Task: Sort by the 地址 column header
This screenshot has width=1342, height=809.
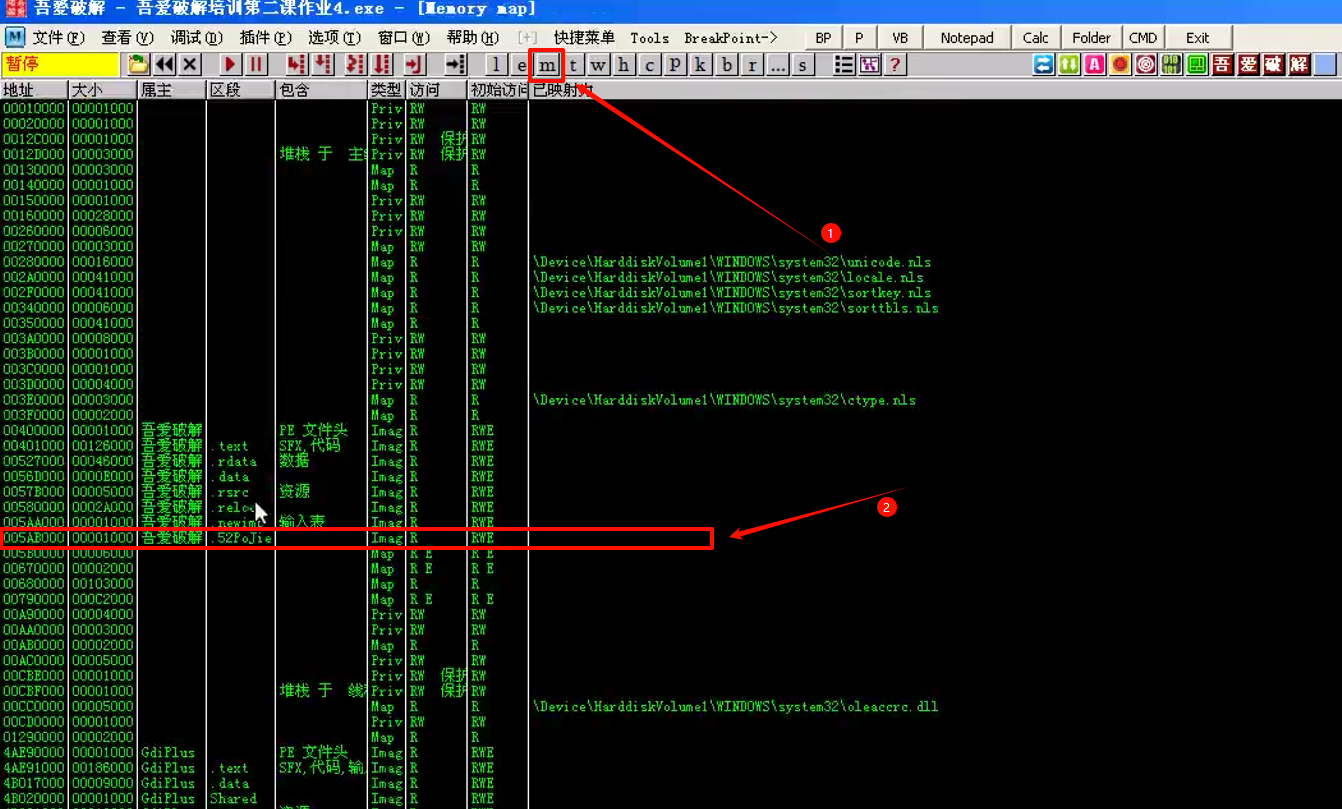Action: pyautogui.click(x=34, y=90)
